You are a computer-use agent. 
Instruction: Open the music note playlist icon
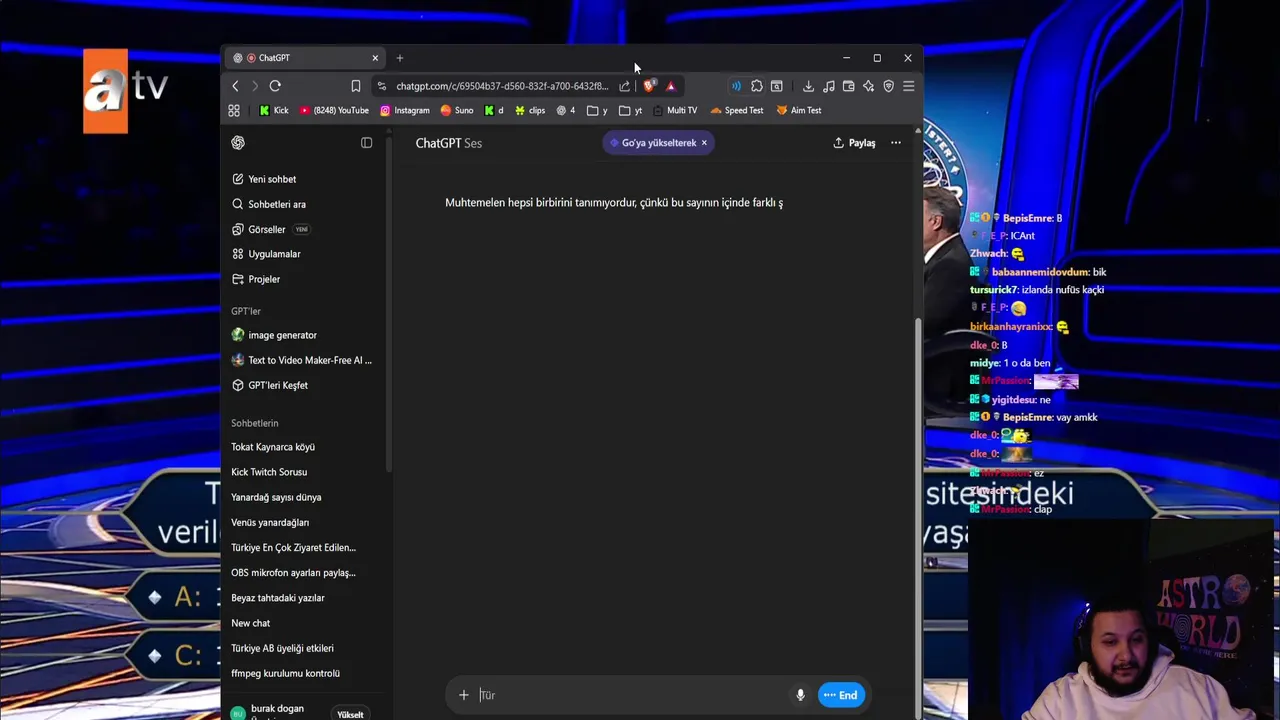point(828,86)
